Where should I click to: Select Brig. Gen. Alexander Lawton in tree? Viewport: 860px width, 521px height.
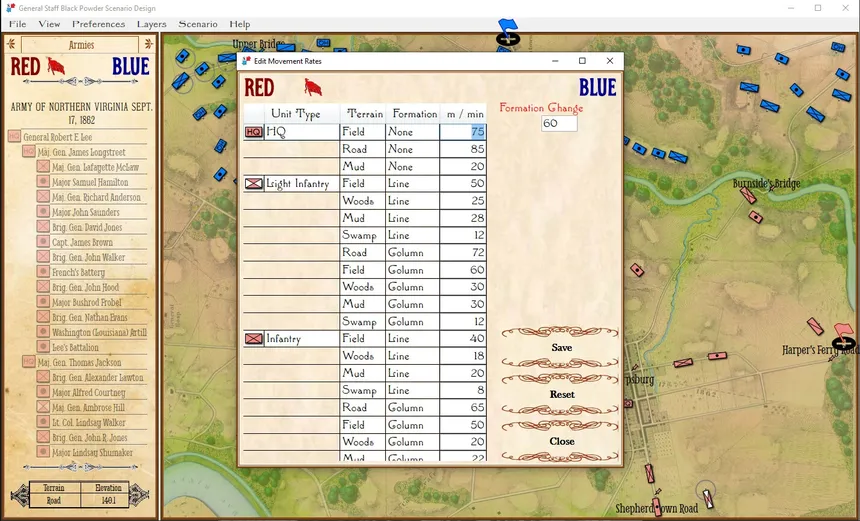[98, 377]
